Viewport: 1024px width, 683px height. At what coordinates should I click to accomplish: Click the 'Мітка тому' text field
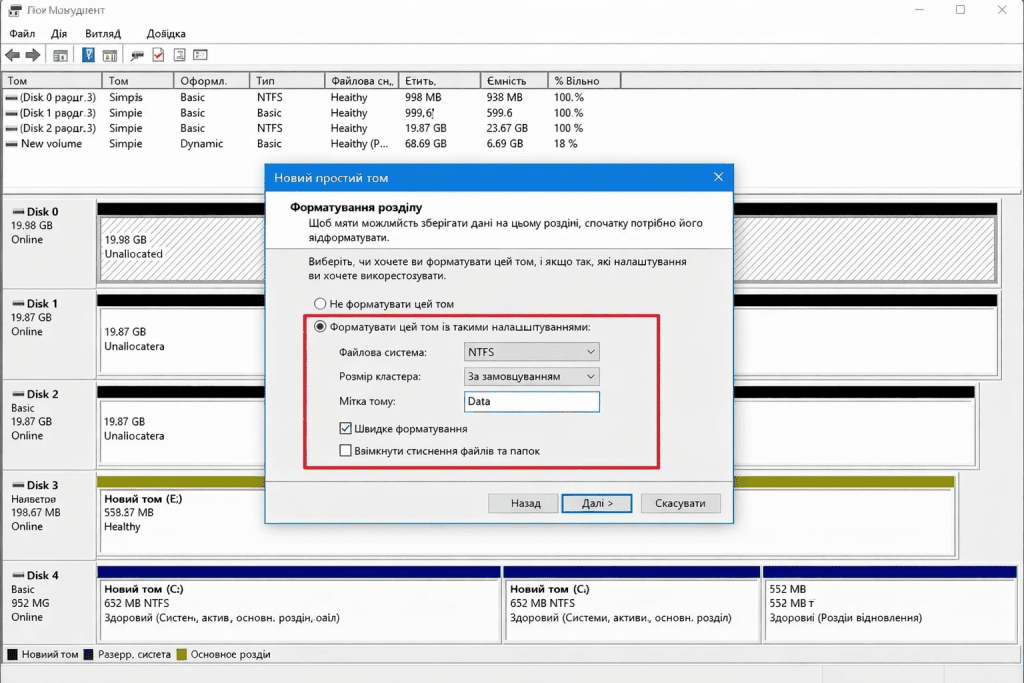(532, 402)
